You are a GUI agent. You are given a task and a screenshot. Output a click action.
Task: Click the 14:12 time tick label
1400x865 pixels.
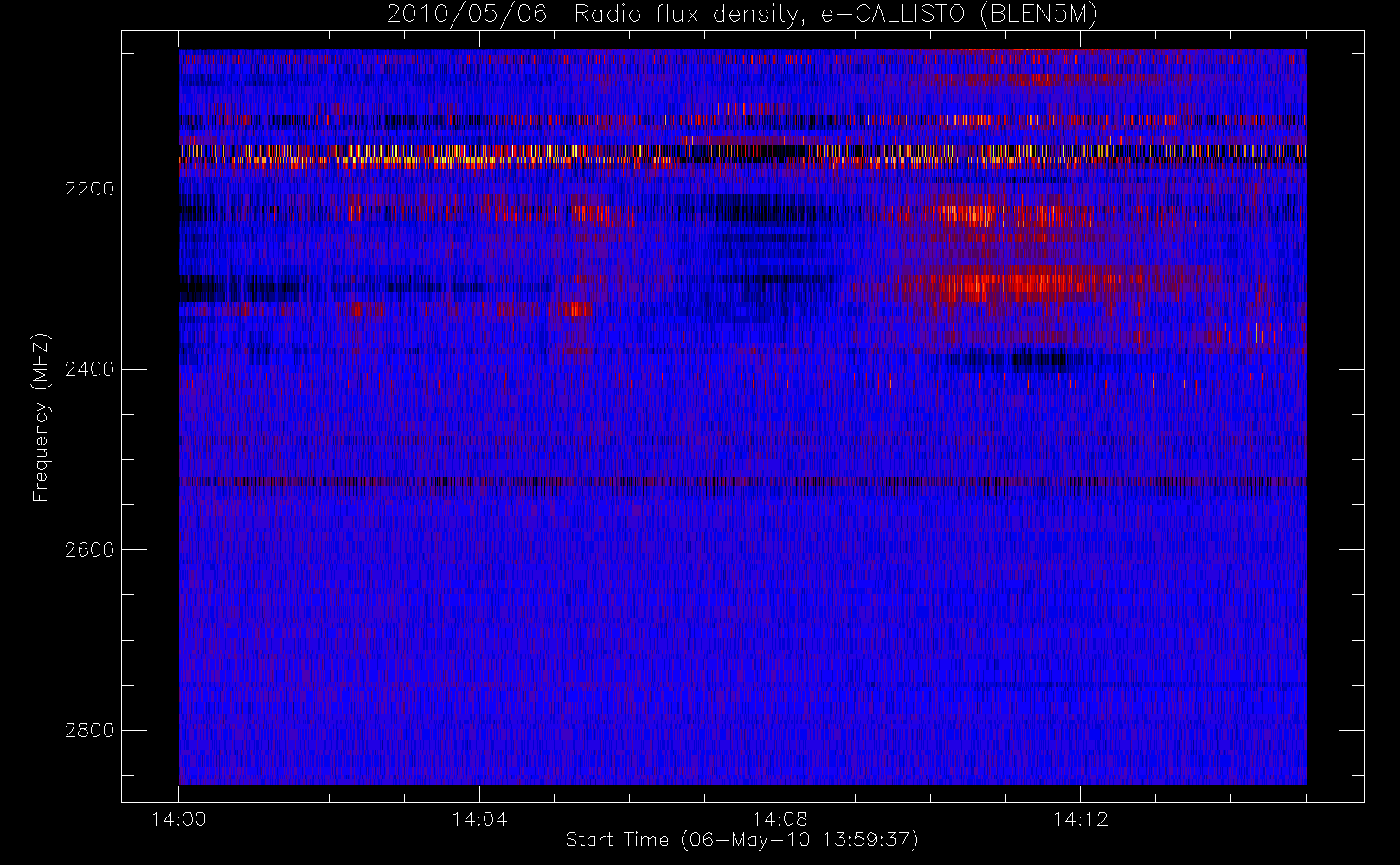[1080, 819]
